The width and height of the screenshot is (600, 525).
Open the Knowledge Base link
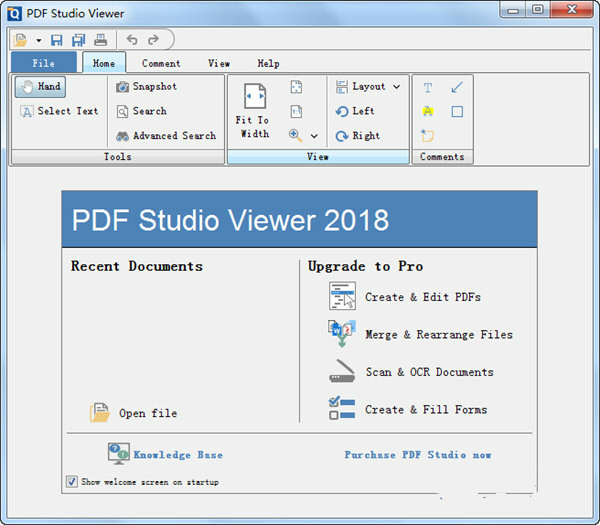178,455
